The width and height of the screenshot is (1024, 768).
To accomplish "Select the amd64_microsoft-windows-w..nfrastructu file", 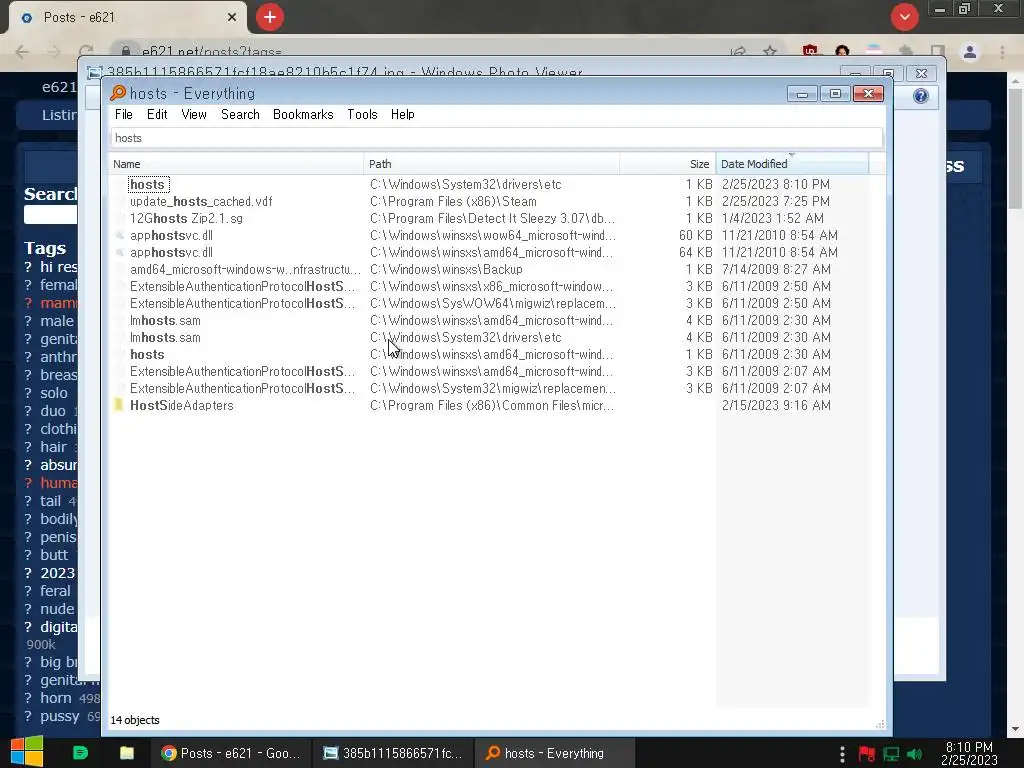I will click(x=490, y=270).
